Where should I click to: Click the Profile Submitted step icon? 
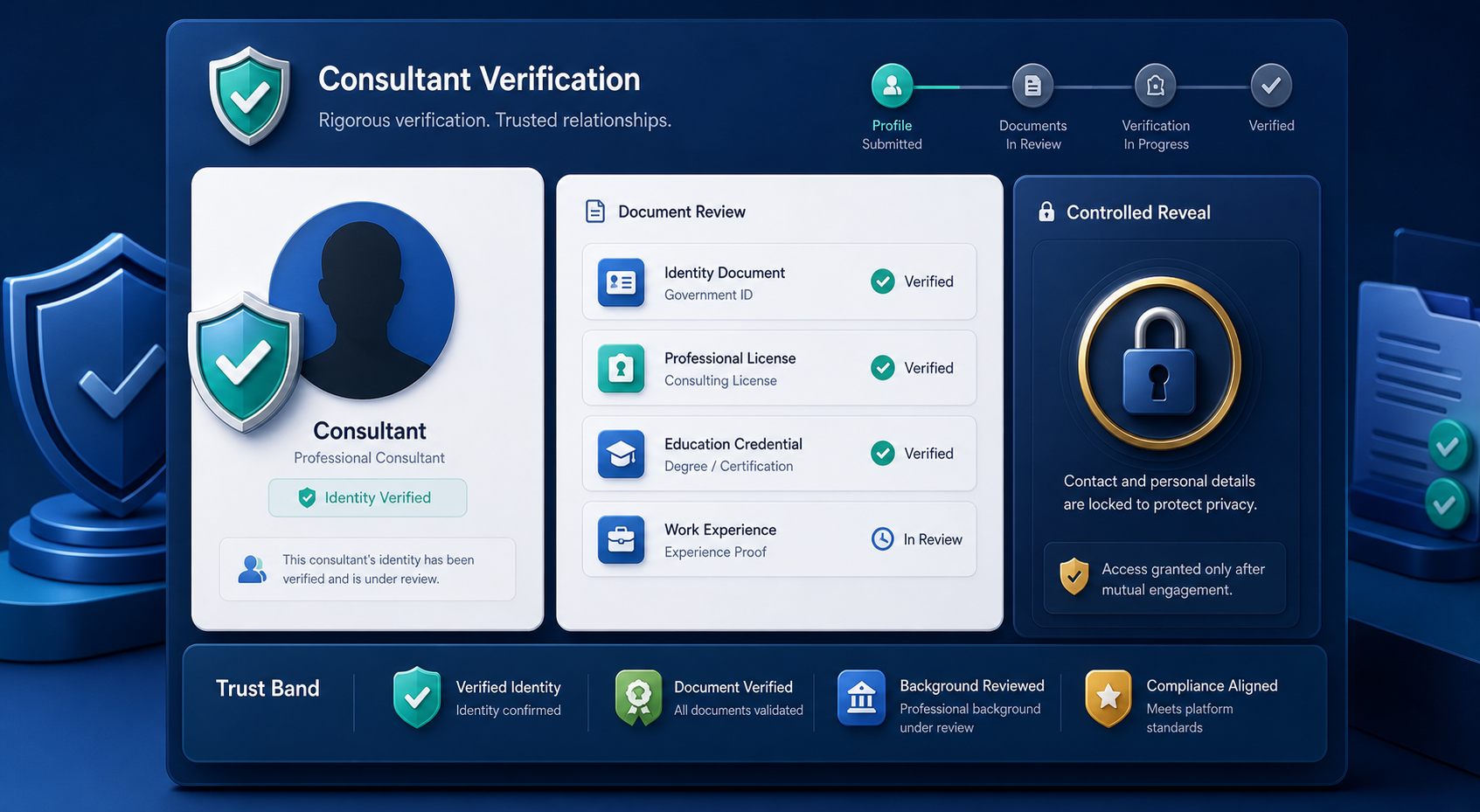pos(892,86)
